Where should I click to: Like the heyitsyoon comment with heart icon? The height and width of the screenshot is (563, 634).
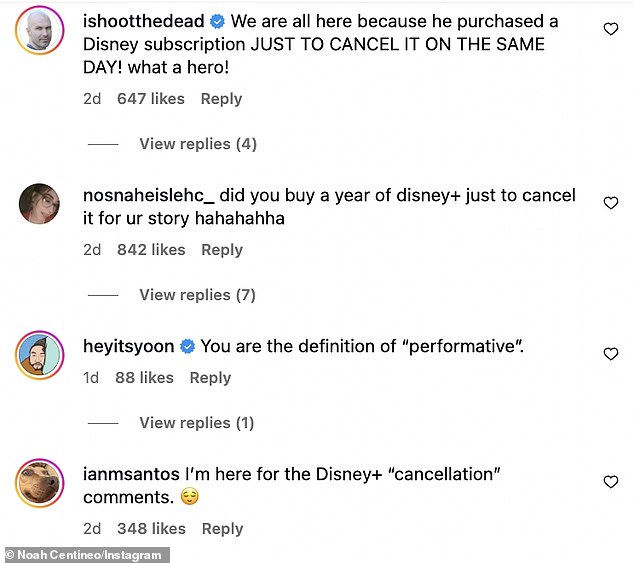pyautogui.click(x=610, y=354)
